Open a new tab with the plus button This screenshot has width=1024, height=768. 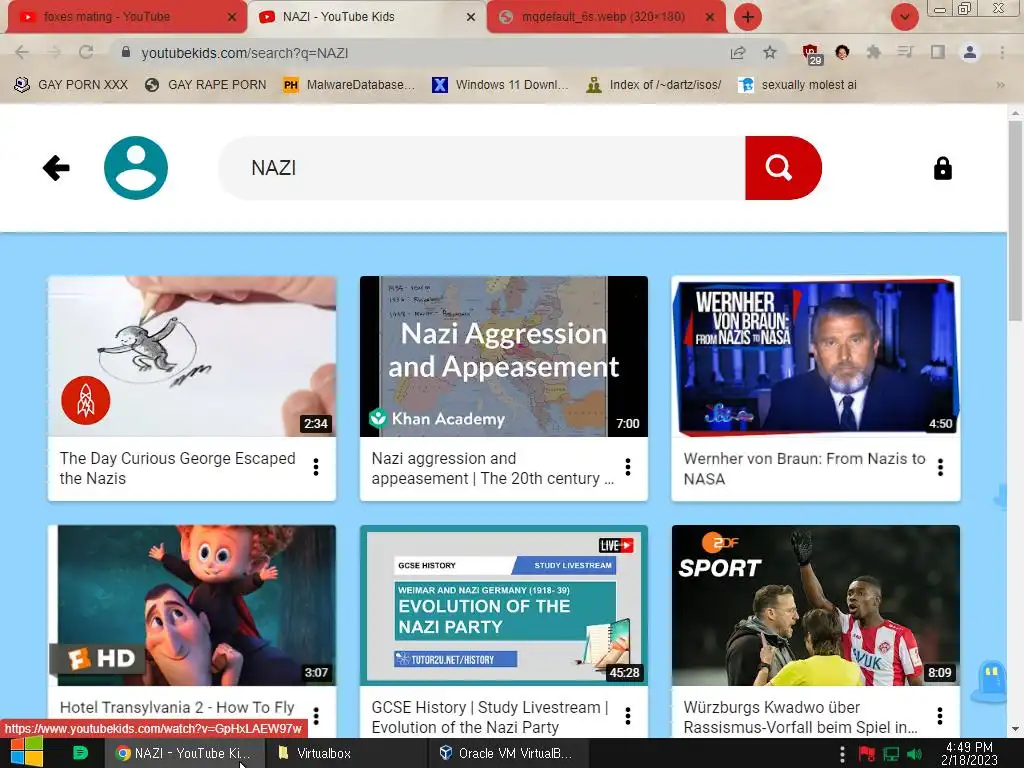pos(748,17)
